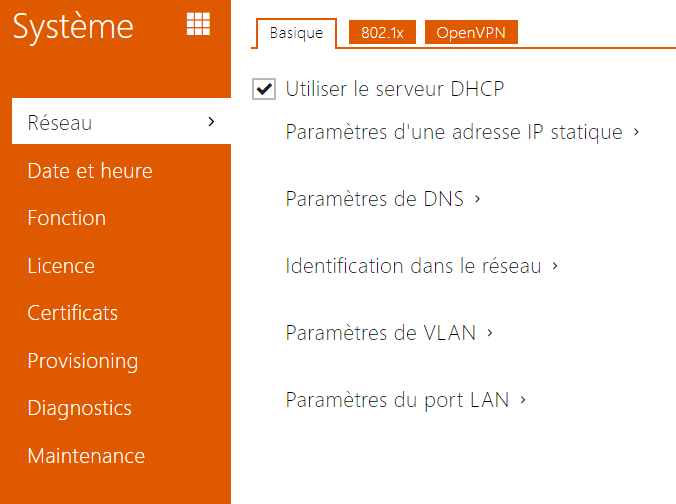The image size is (676, 504).
Task: Open the Diagnostics page
Action: (80, 408)
